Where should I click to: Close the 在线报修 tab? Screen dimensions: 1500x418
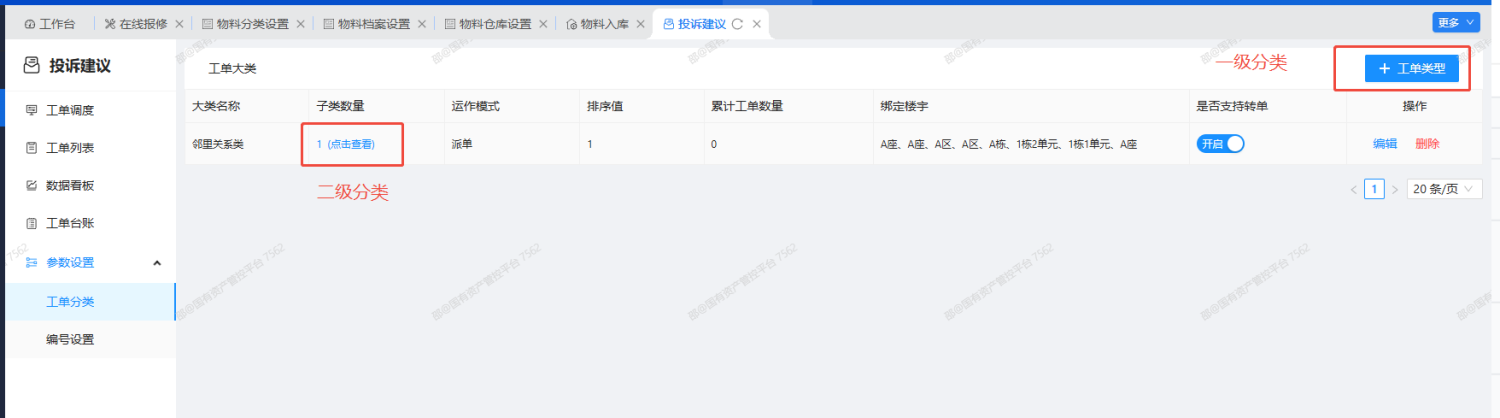pyautogui.click(x=179, y=23)
